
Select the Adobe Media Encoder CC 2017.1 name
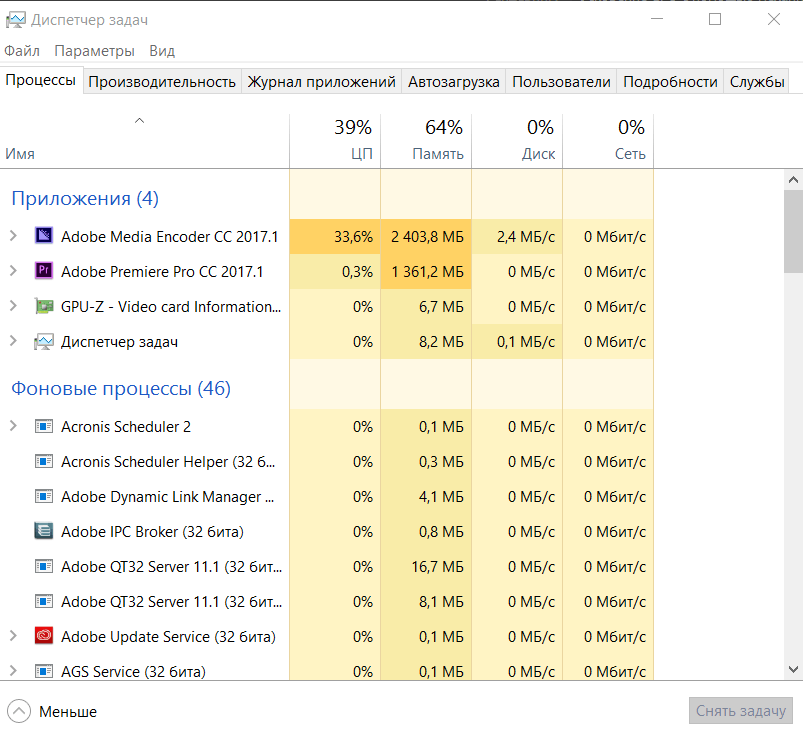pos(170,237)
